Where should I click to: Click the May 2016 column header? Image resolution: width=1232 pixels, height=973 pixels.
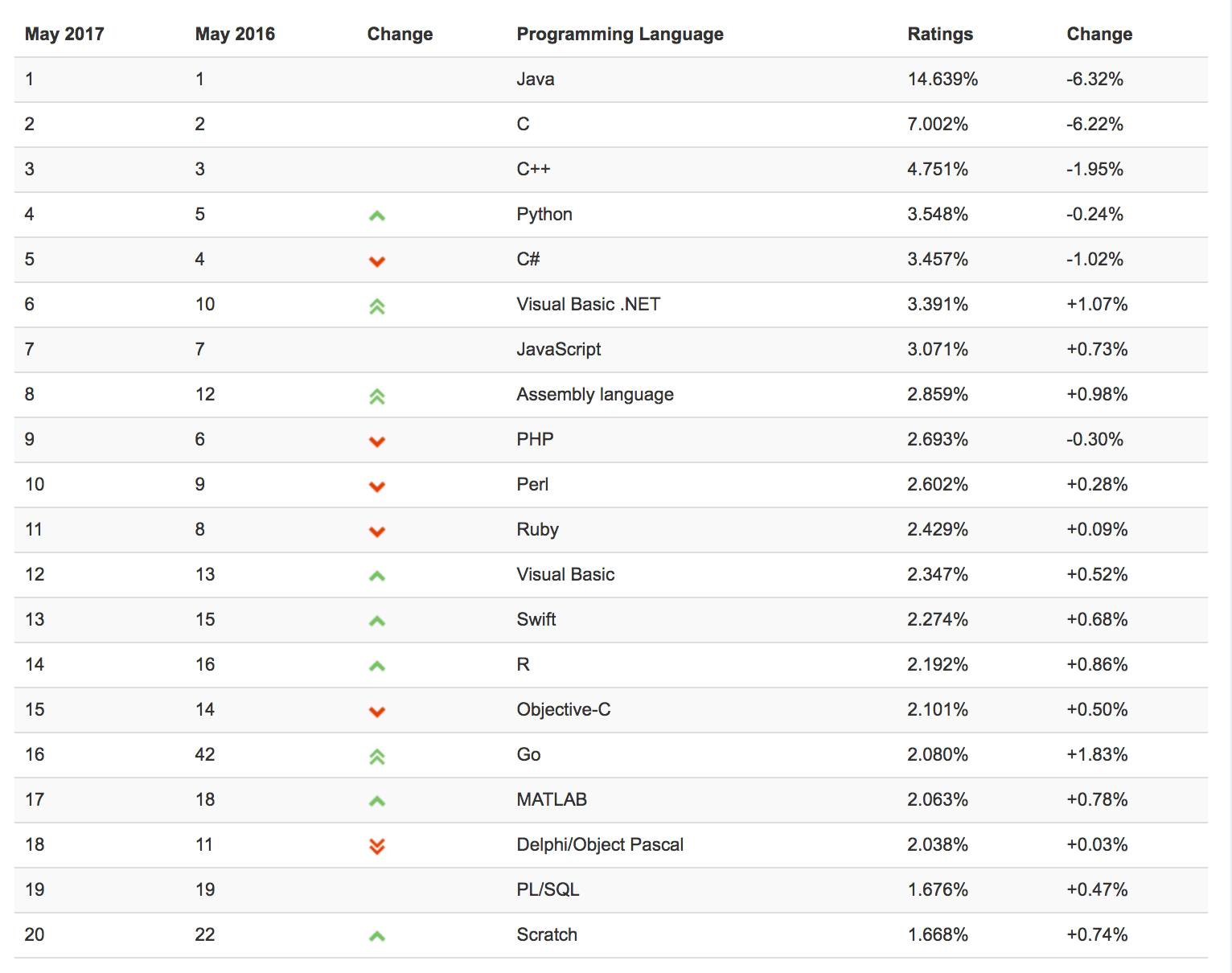235,34
